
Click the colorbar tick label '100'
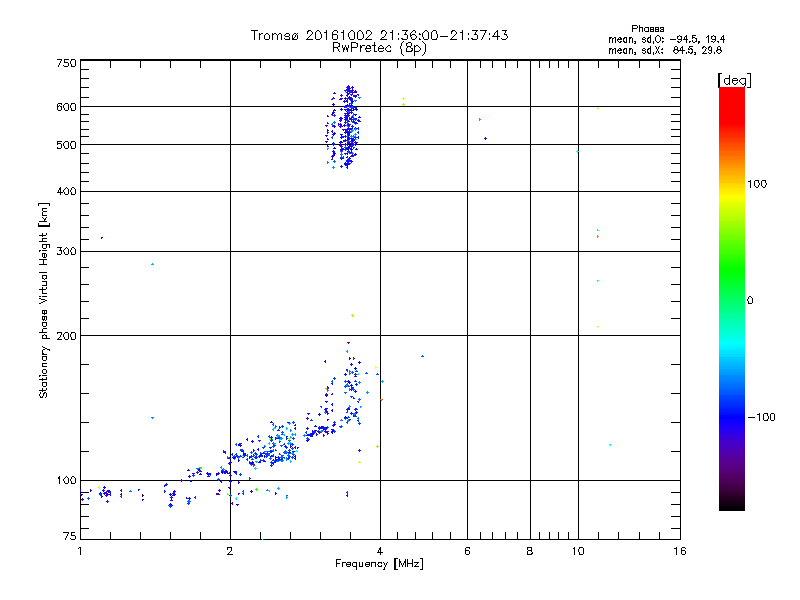pos(757,184)
